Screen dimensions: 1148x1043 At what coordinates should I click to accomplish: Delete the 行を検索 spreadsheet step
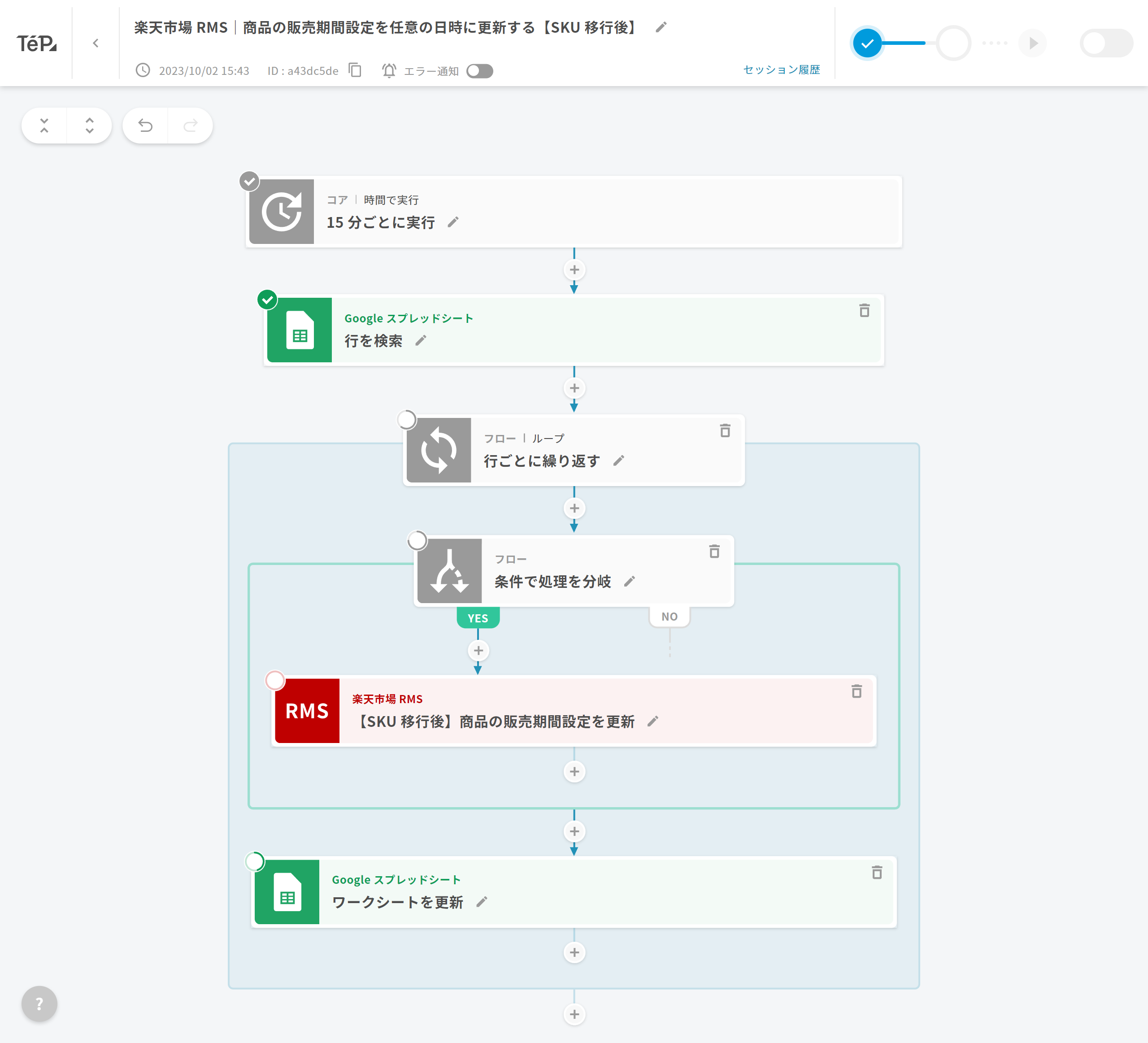pos(864,310)
